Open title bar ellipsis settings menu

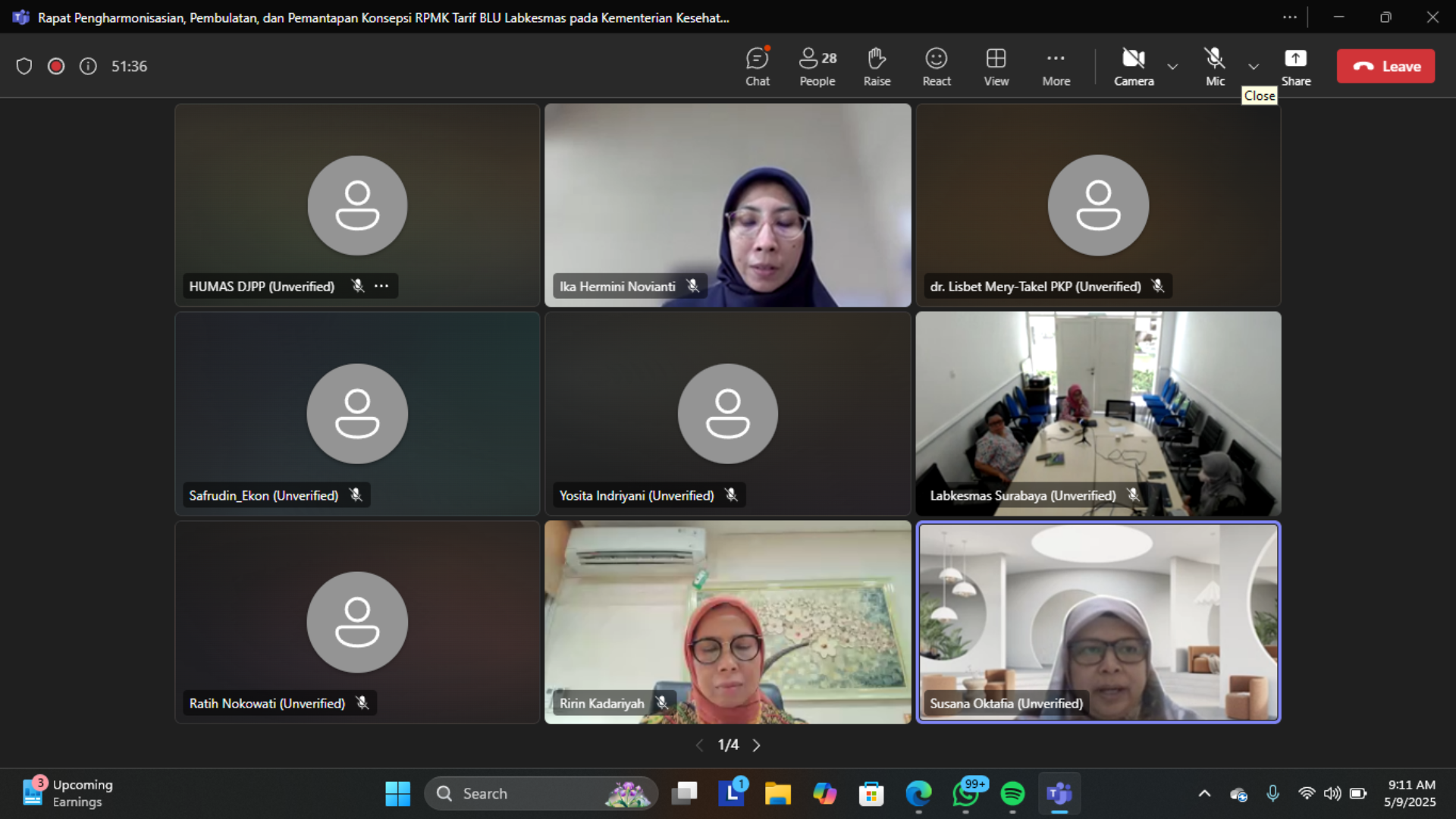pyautogui.click(x=1290, y=17)
